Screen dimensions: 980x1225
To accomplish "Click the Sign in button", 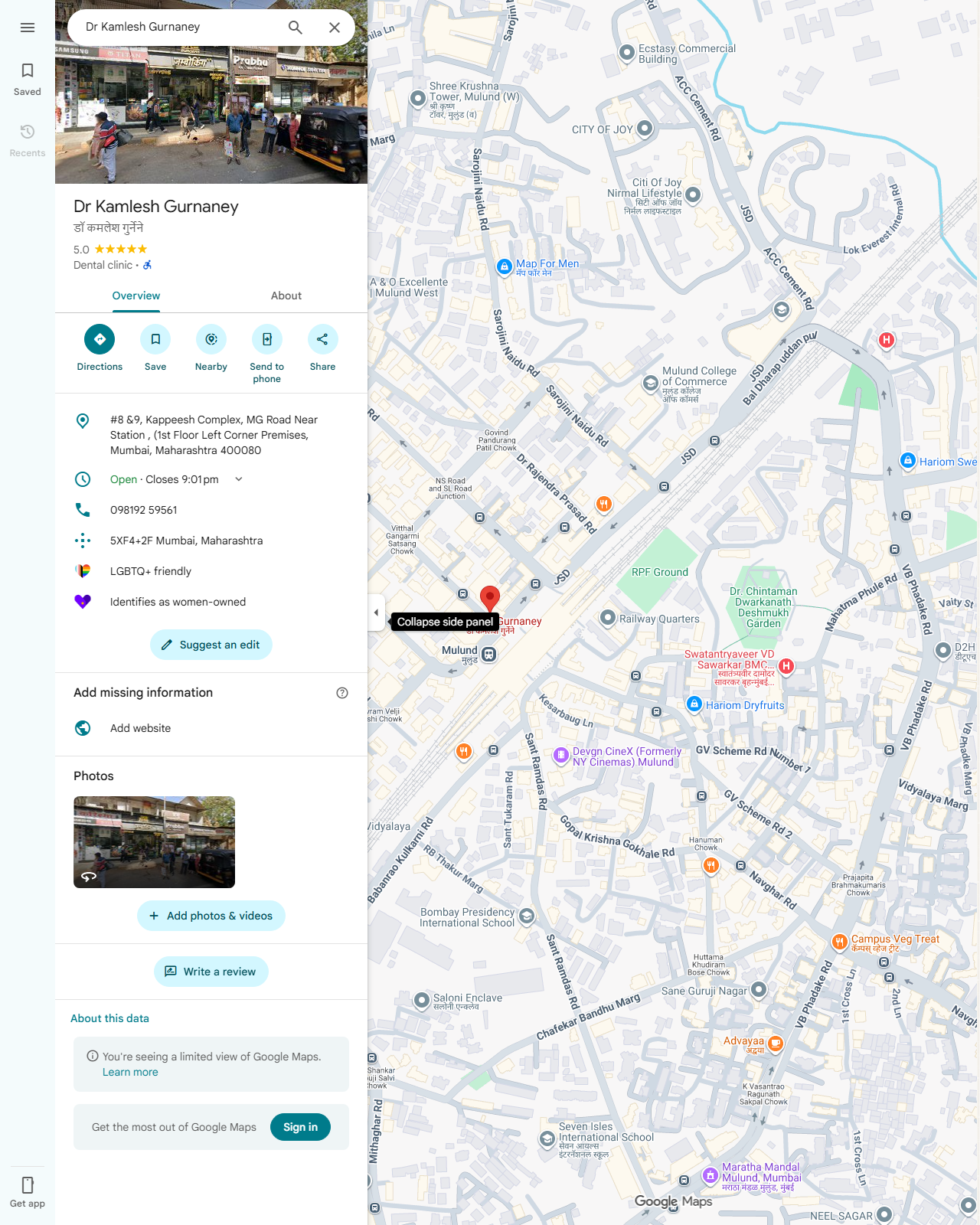I will [x=300, y=1127].
